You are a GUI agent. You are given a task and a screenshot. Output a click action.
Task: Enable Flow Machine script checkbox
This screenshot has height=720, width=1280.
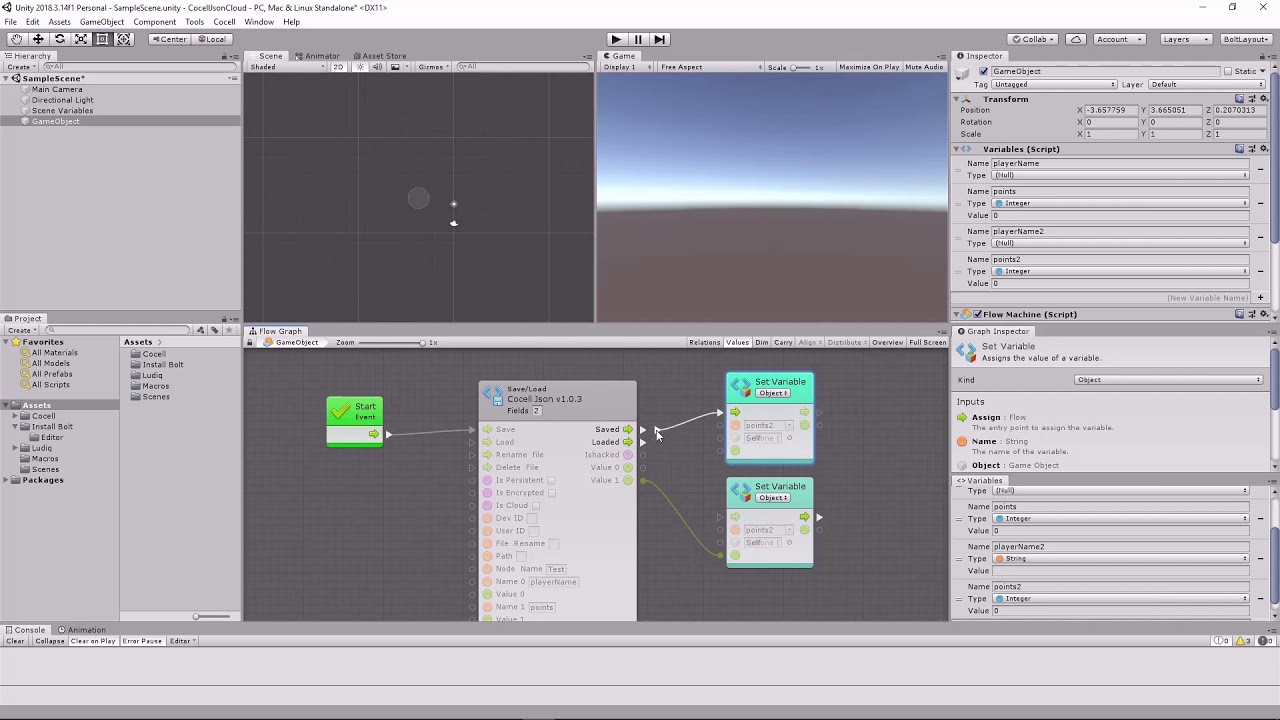click(x=978, y=314)
